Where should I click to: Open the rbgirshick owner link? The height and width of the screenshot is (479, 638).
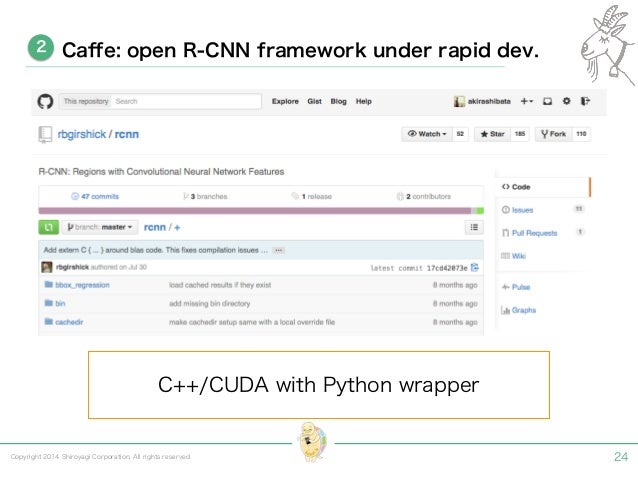point(82,134)
